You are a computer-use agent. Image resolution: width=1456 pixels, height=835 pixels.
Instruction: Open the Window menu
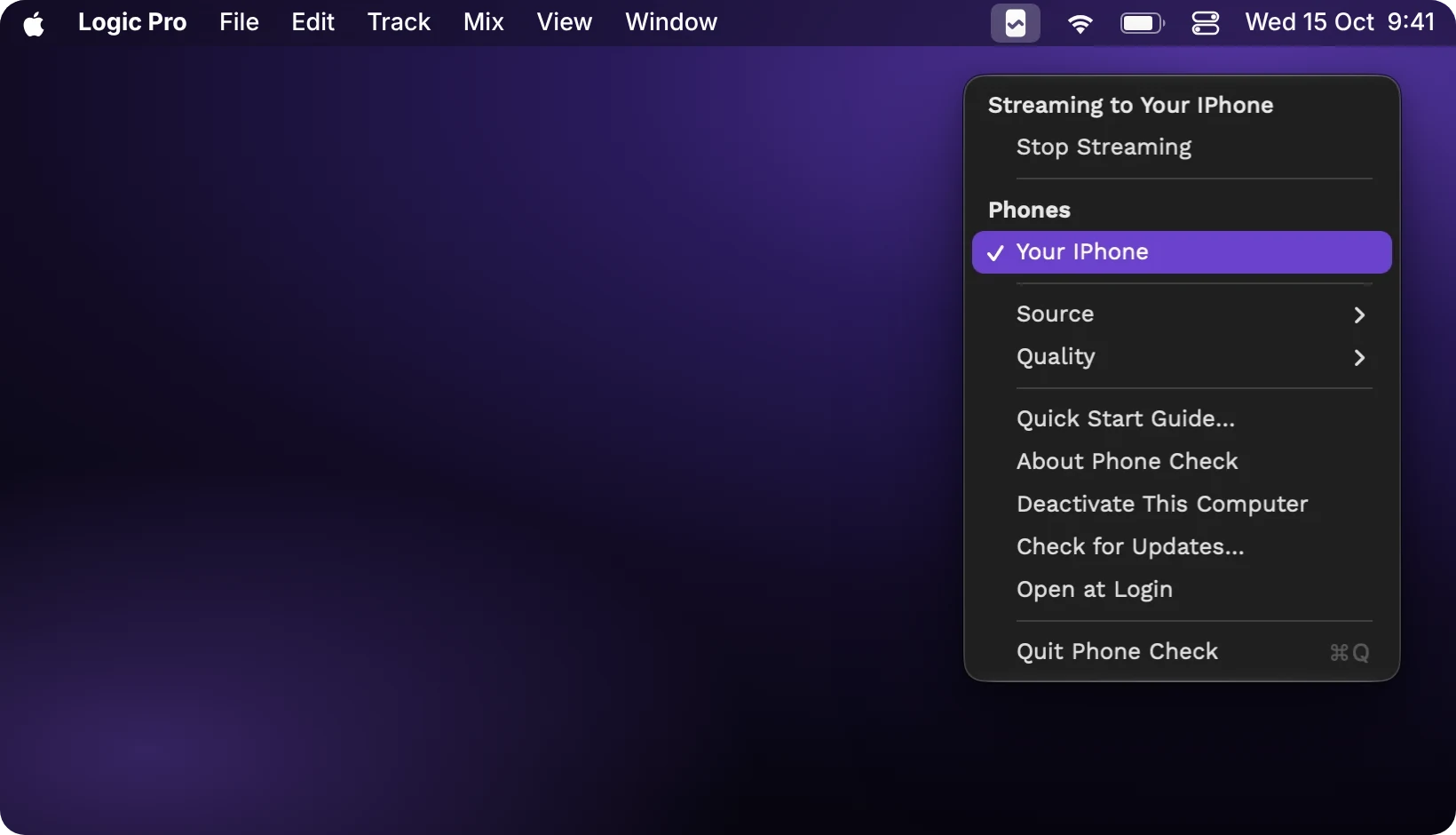[671, 22]
